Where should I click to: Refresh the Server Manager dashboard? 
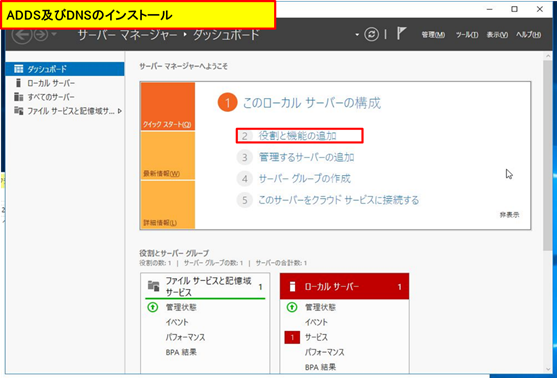click(x=371, y=34)
